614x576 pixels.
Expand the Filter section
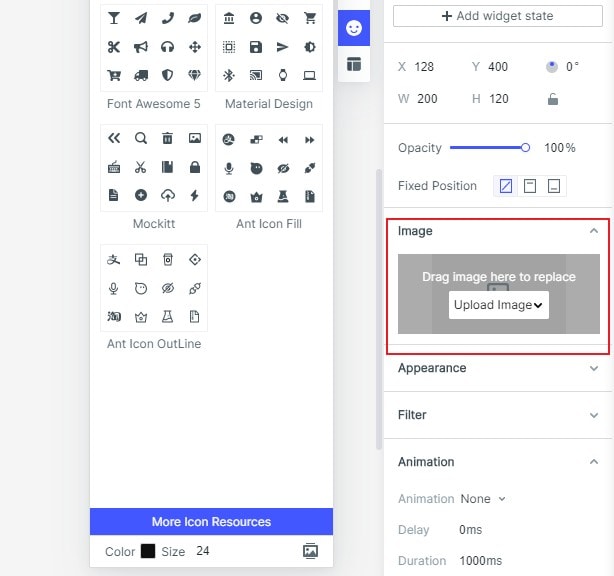[594, 415]
